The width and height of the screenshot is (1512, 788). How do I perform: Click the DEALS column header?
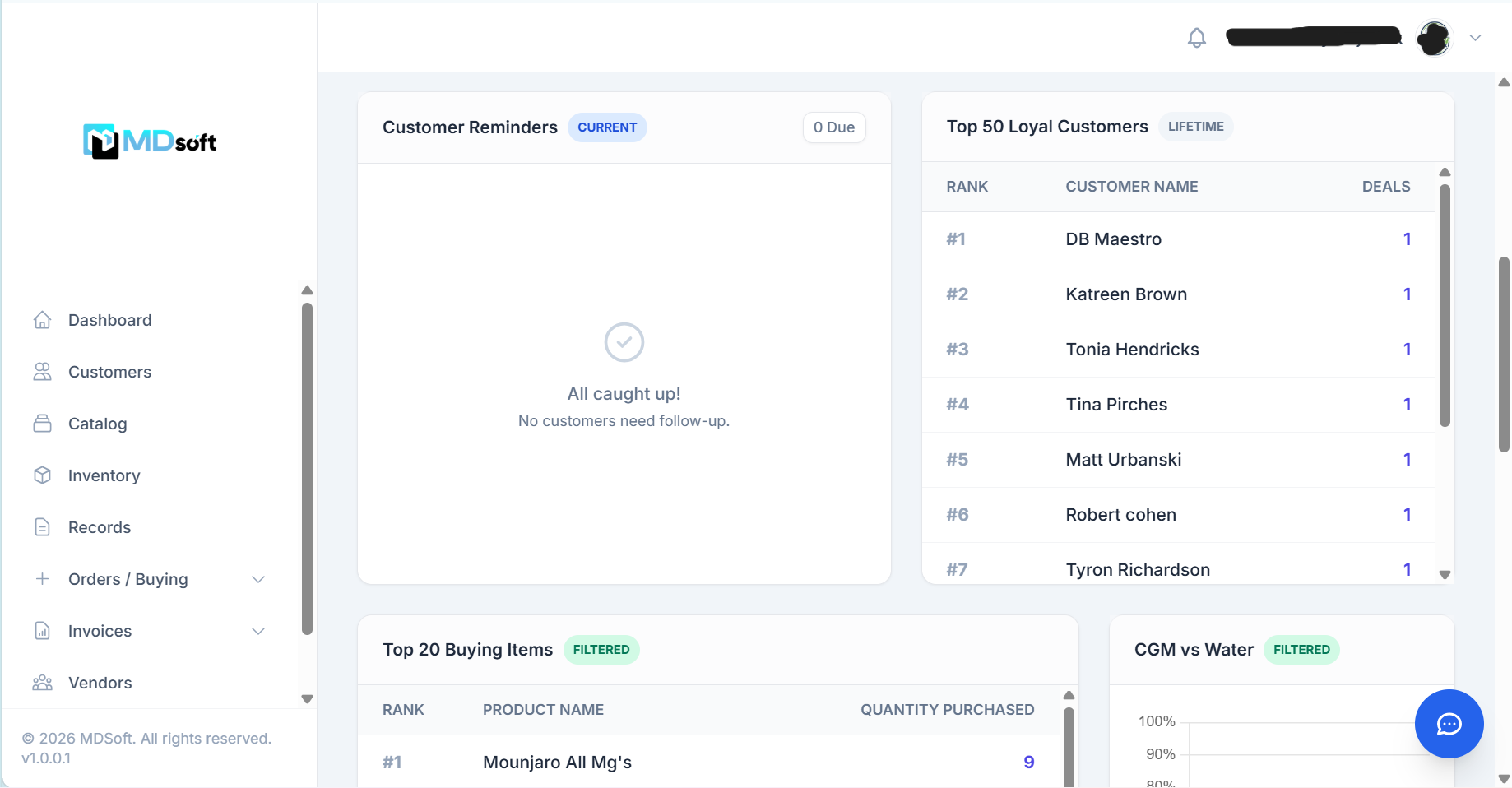tap(1386, 187)
